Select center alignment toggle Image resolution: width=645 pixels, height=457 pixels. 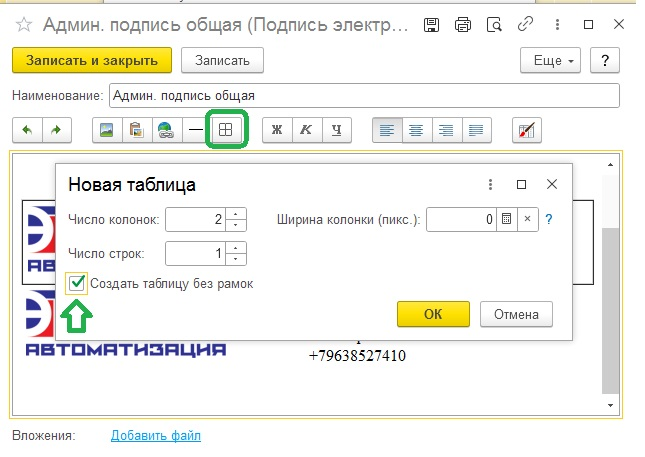point(416,130)
